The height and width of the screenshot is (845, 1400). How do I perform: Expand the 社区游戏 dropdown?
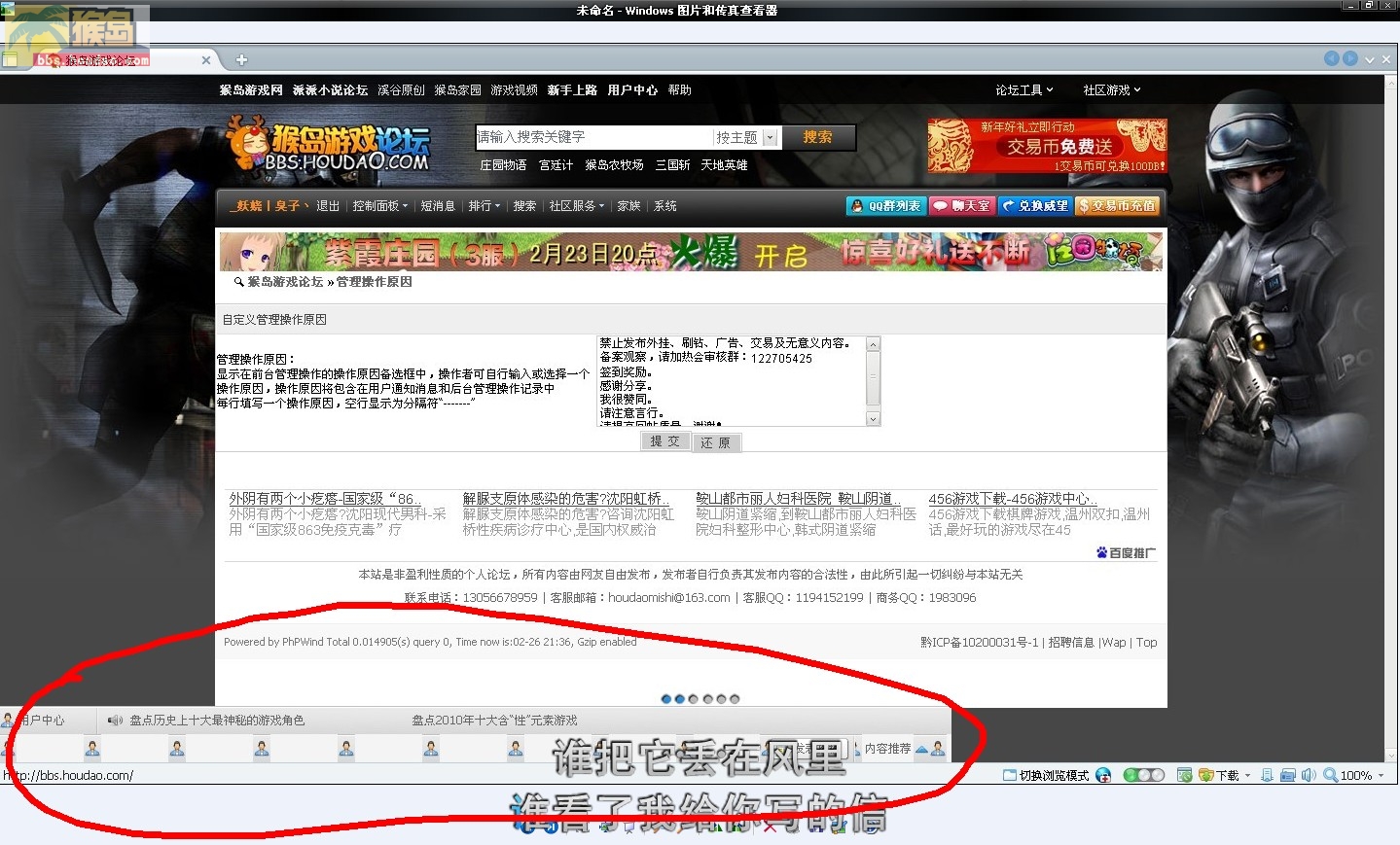pyautogui.click(x=1111, y=89)
